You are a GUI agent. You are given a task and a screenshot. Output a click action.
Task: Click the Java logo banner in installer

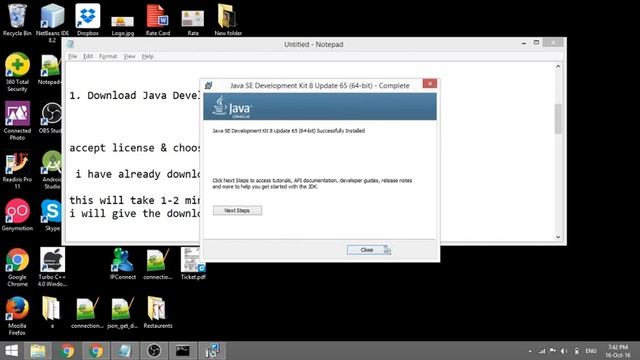click(x=320, y=107)
